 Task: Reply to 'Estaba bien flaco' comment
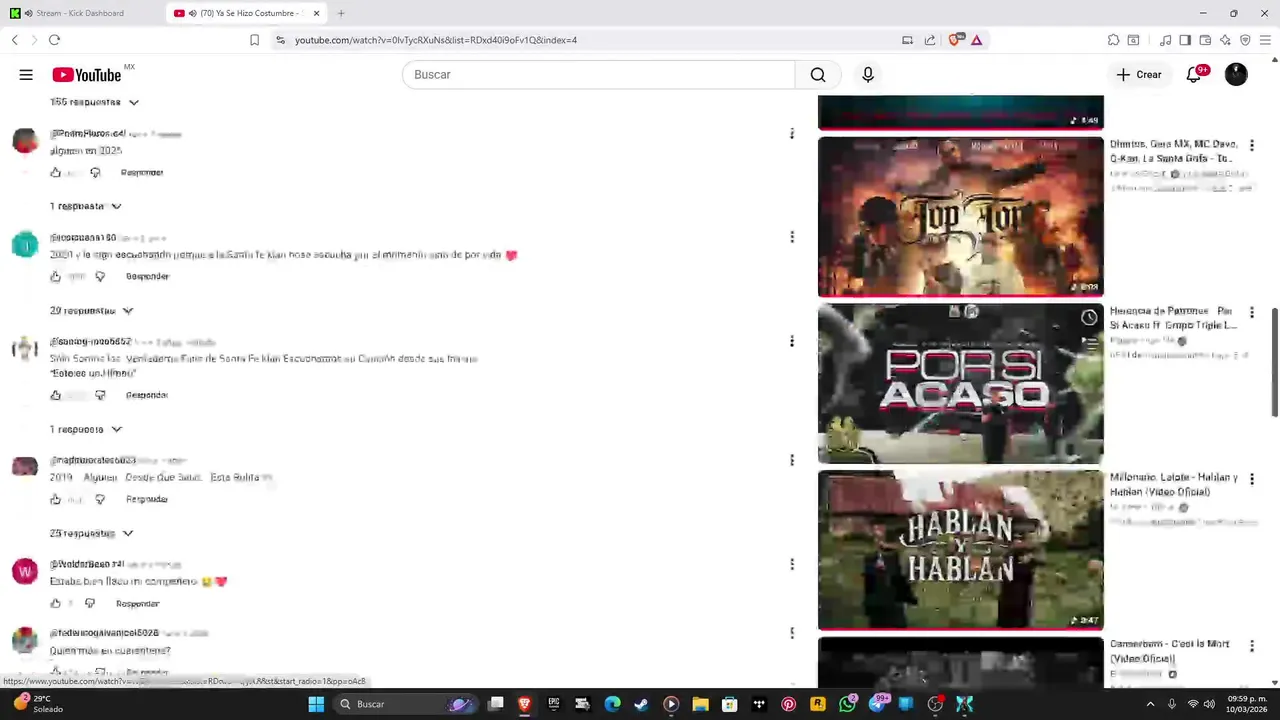click(x=138, y=604)
